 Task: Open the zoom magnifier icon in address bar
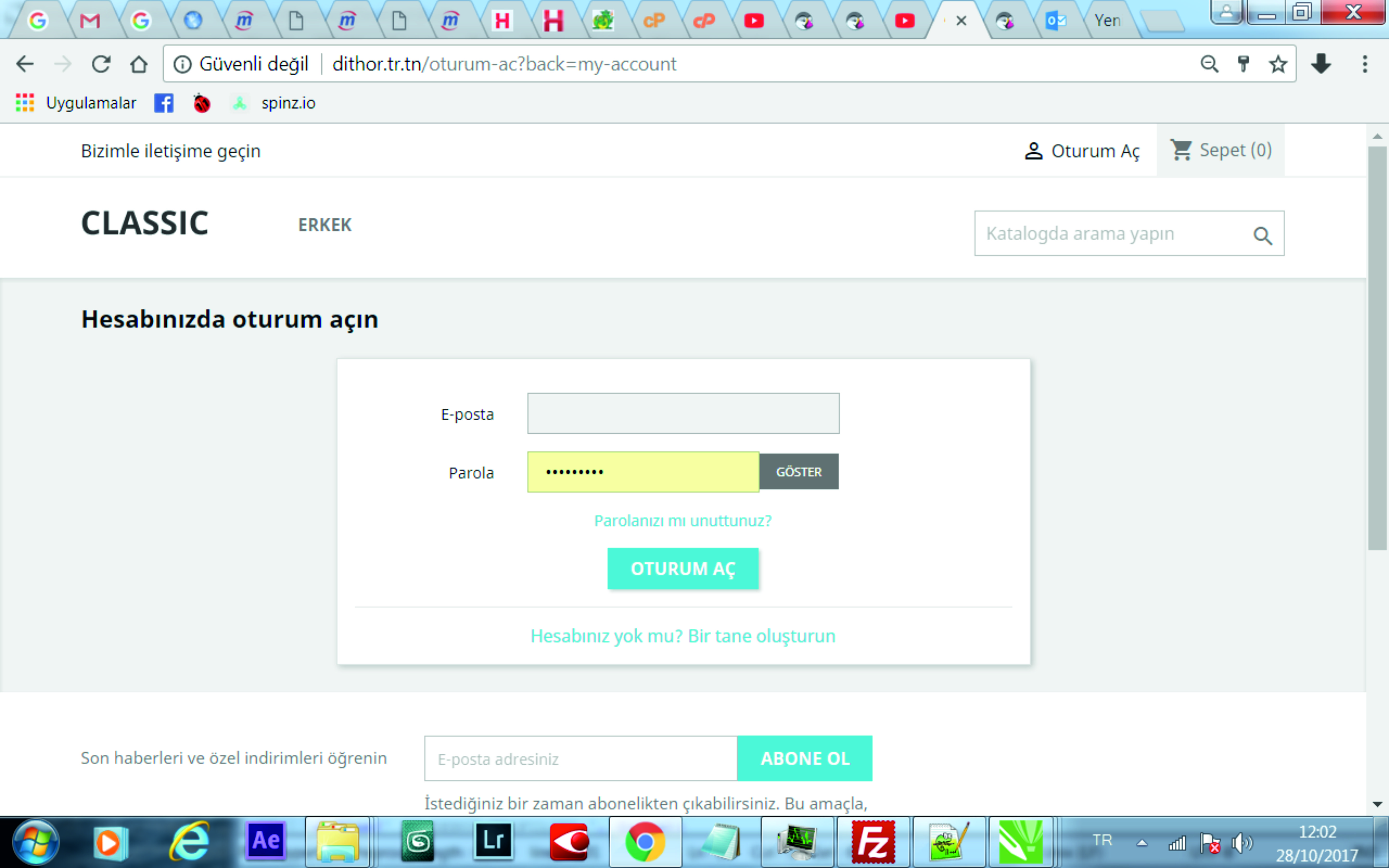point(1209,64)
